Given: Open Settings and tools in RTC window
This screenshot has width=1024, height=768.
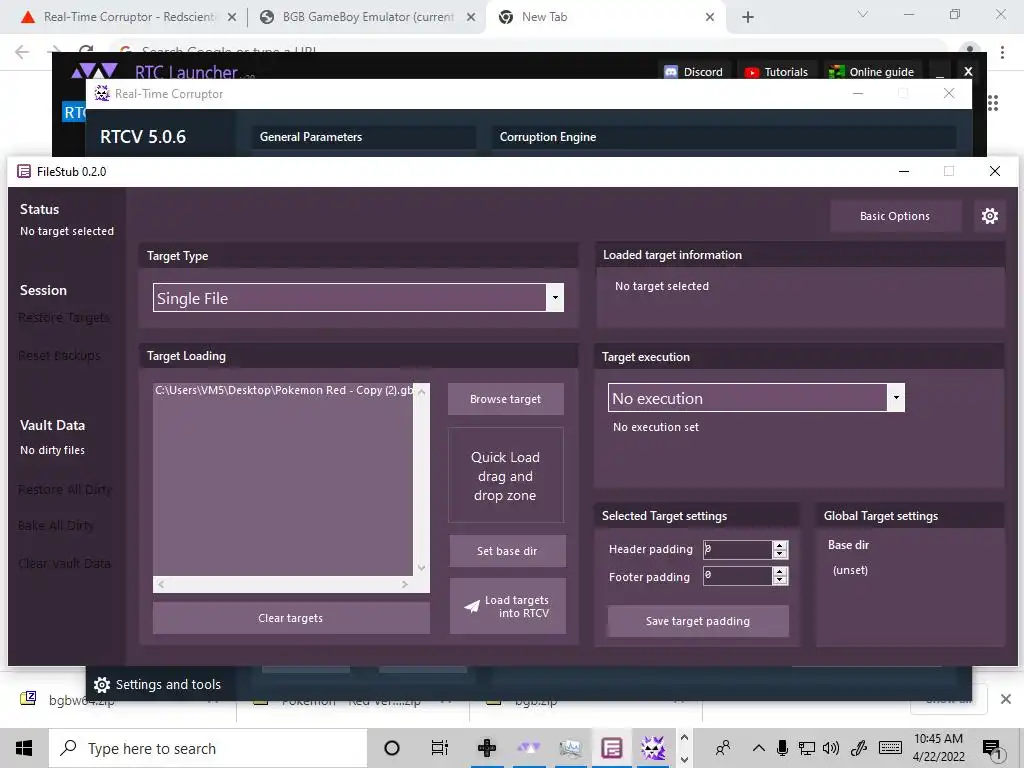Looking at the screenshot, I should pyautogui.click(x=157, y=684).
